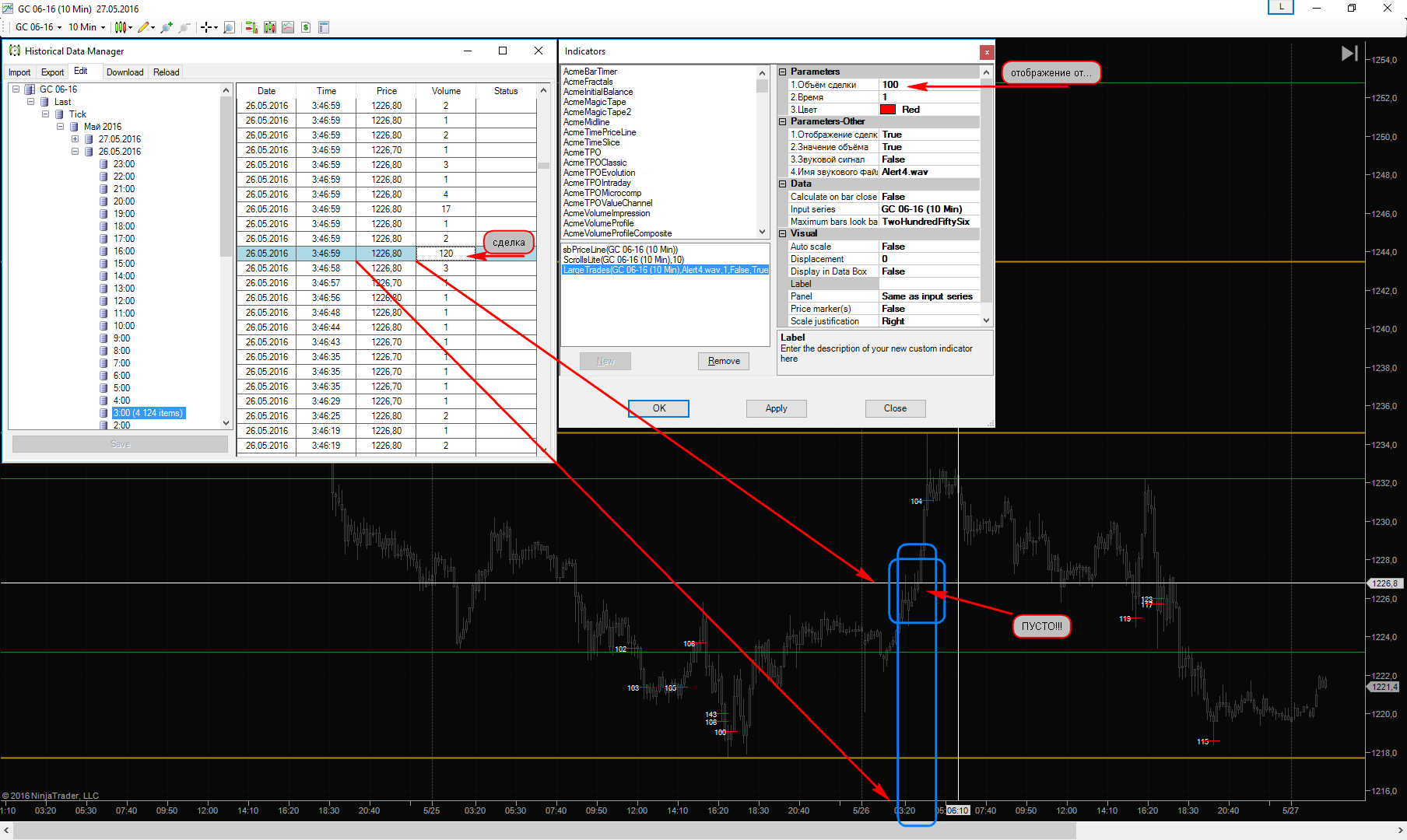The image size is (1407, 840).
Task: Select AcmeVolumeProfile in indicator list
Action: point(598,223)
